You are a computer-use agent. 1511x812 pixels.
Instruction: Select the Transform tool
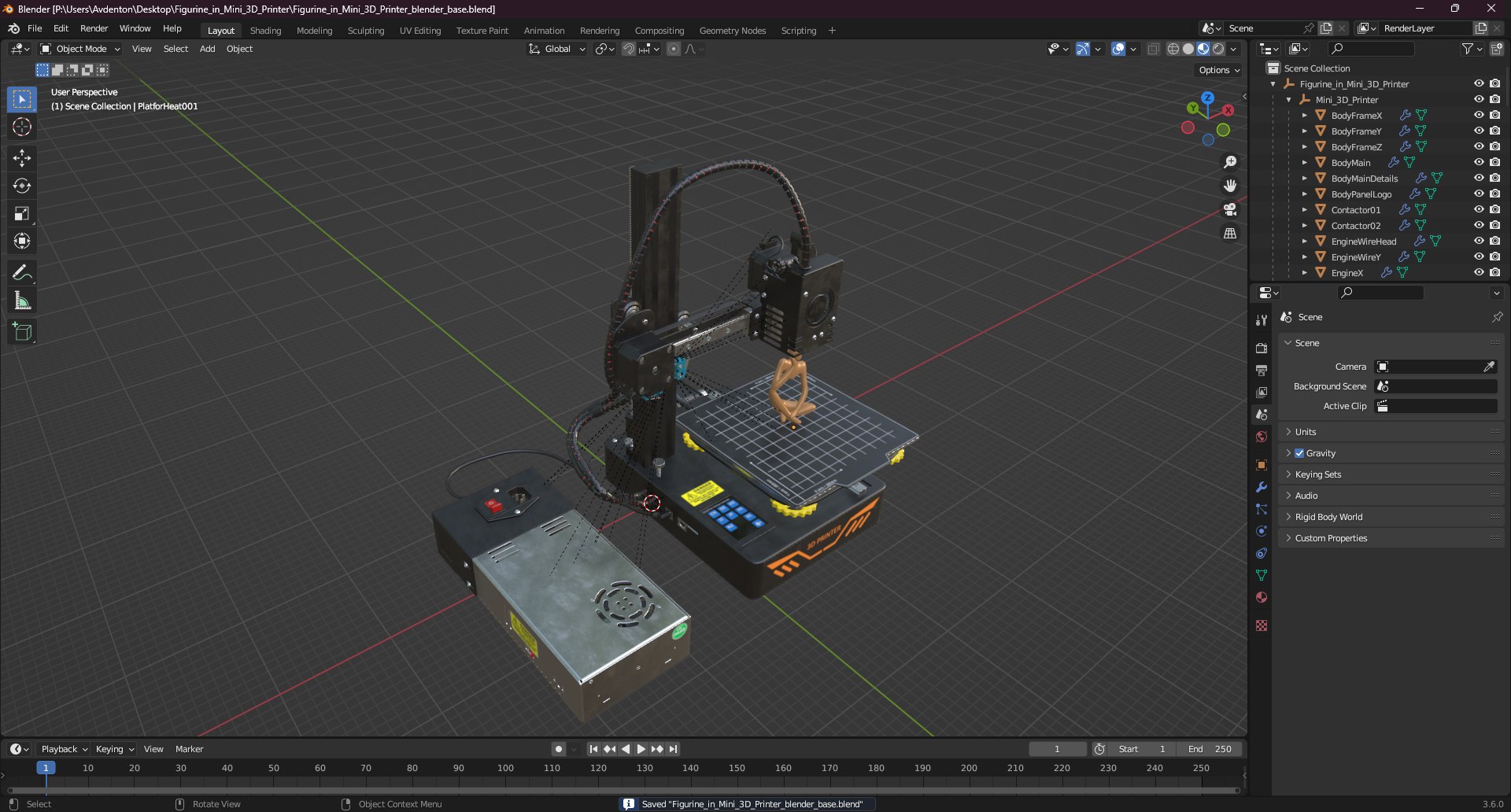coord(22,241)
